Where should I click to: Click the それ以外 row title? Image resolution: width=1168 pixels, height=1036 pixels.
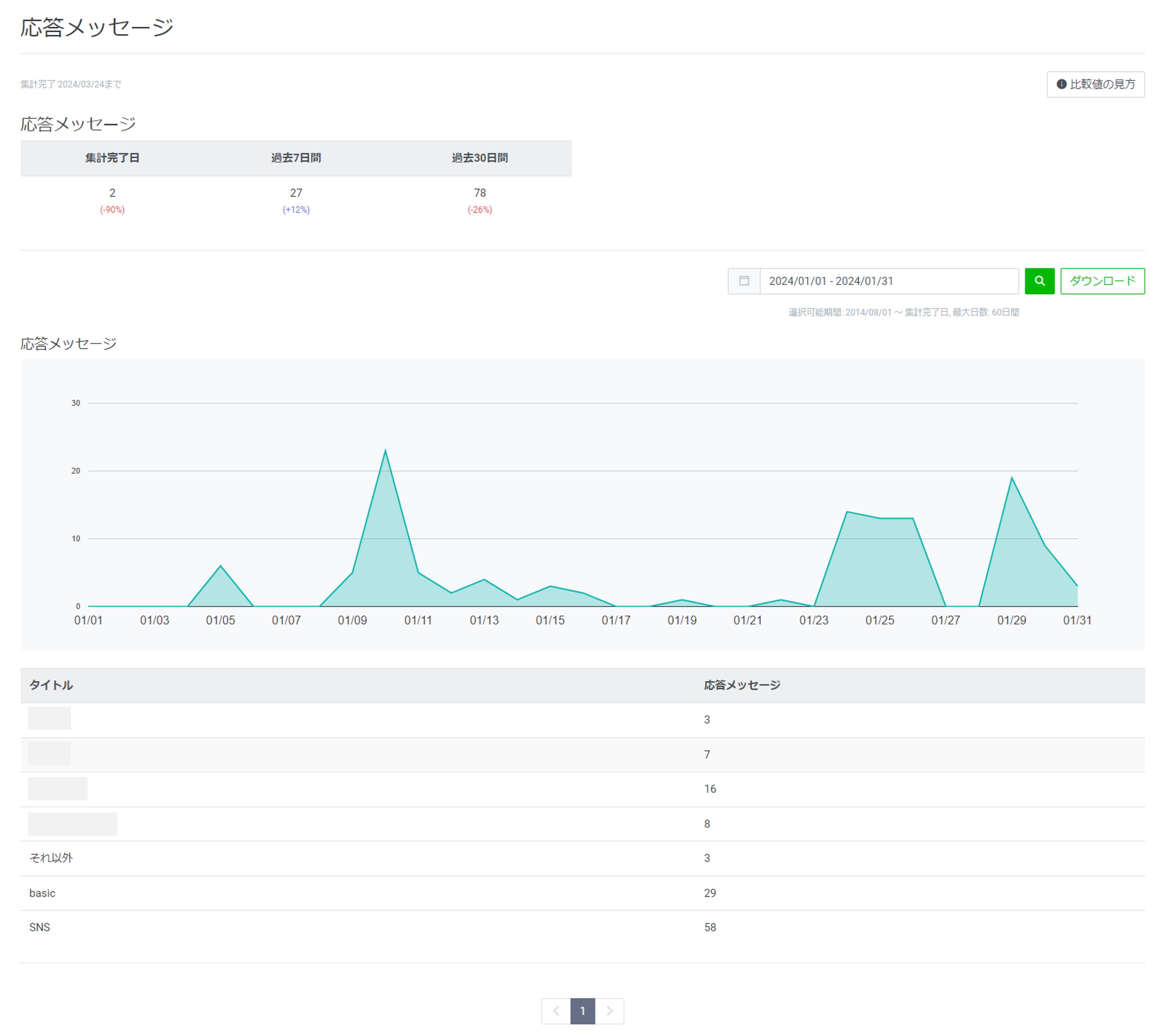(51, 858)
